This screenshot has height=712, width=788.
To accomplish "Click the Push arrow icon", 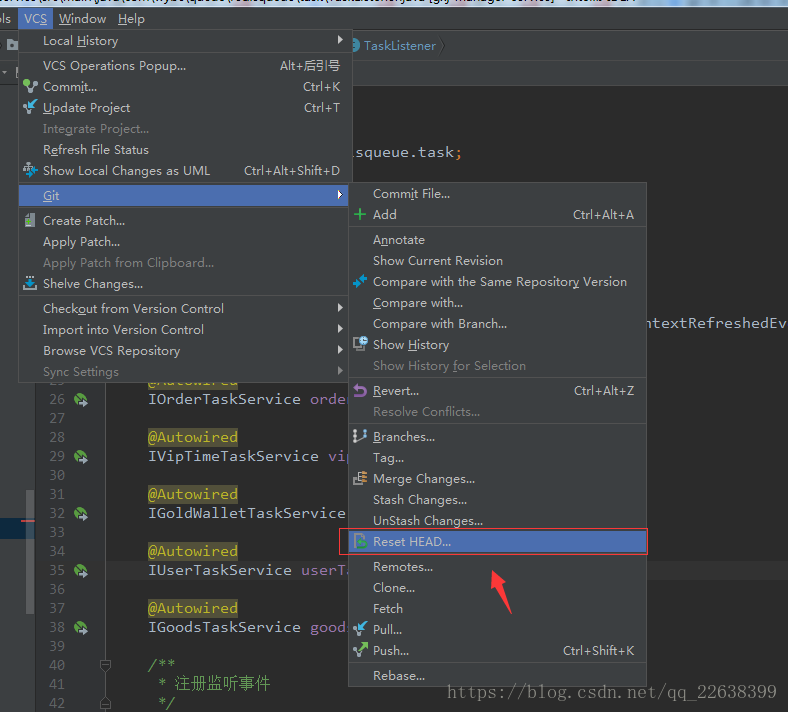I will 360,651.
